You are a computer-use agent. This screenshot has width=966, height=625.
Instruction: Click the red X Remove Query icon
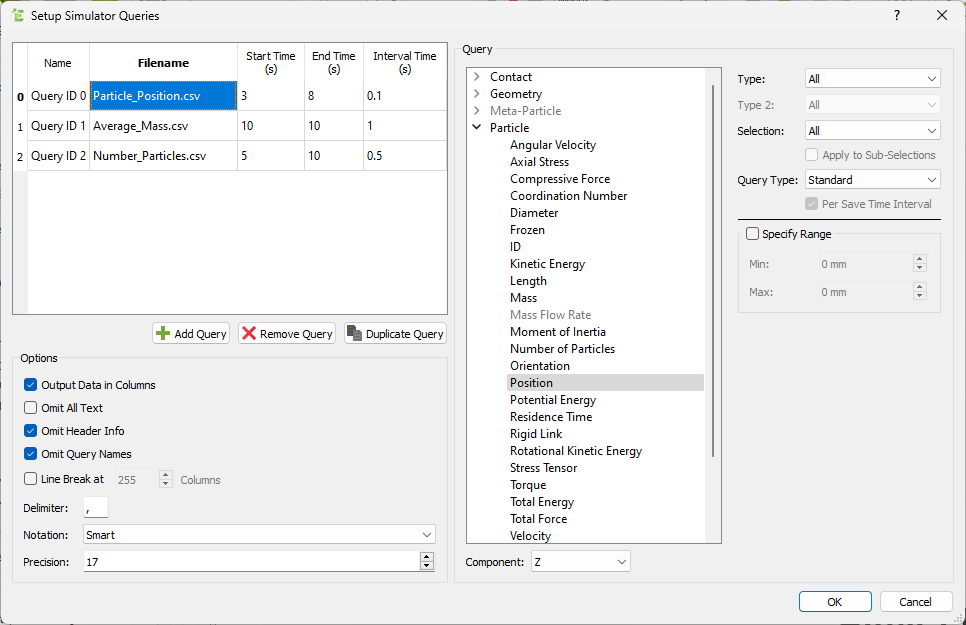click(x=249, y=334)
